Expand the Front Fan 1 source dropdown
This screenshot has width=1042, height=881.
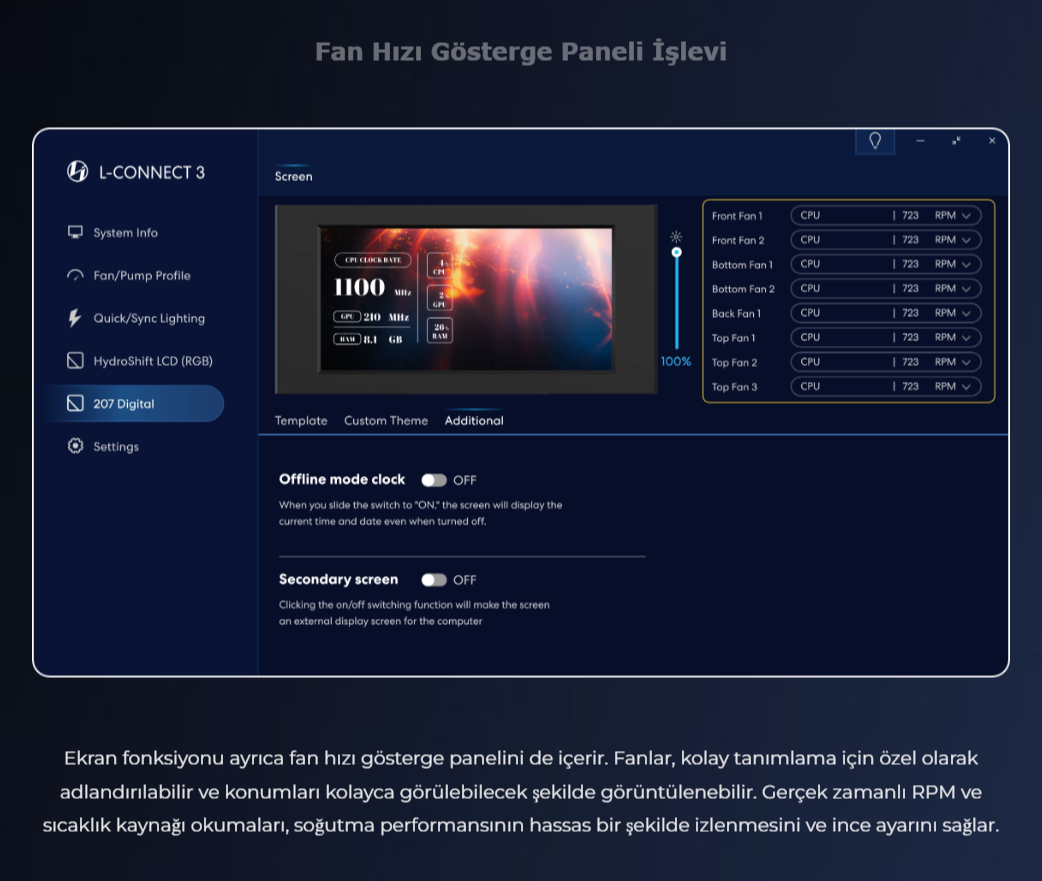[x=886, y=215]
